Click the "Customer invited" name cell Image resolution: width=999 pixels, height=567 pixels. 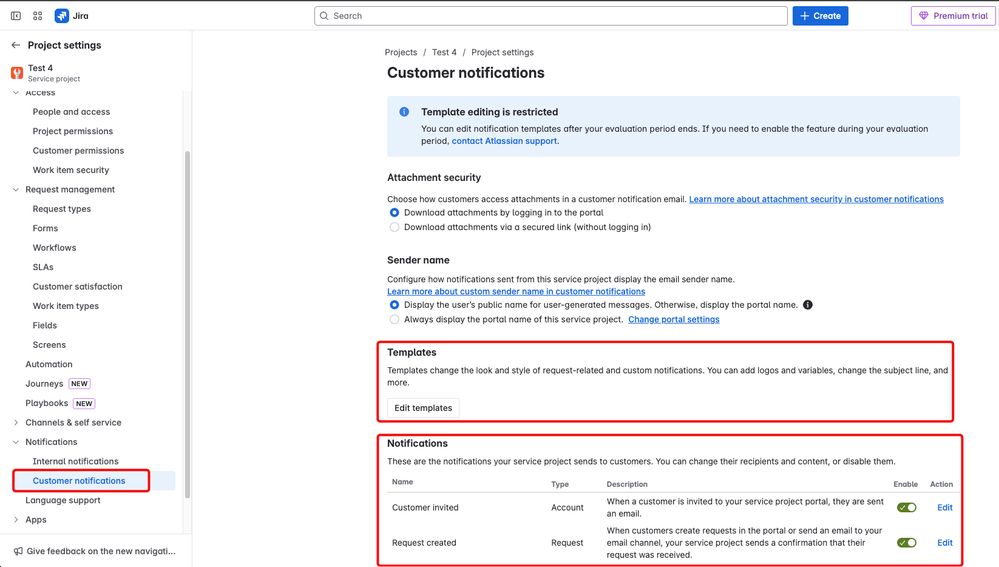[425, 508]
